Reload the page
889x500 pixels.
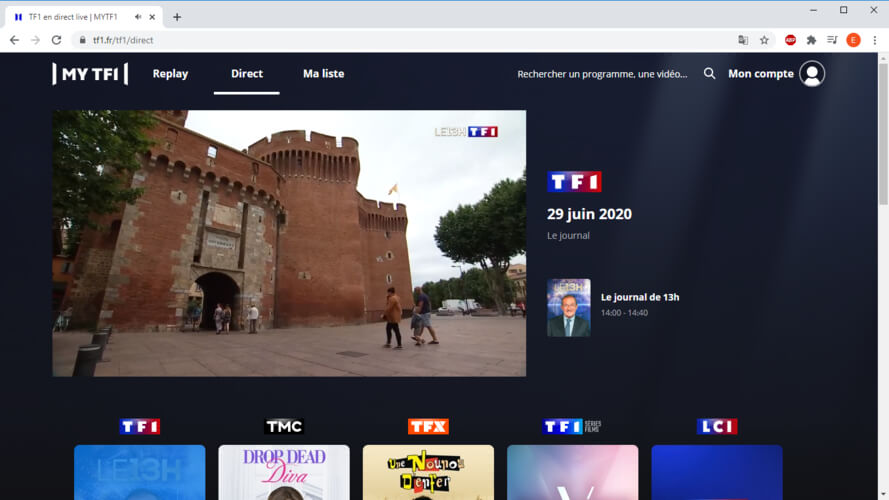point(56,40)
